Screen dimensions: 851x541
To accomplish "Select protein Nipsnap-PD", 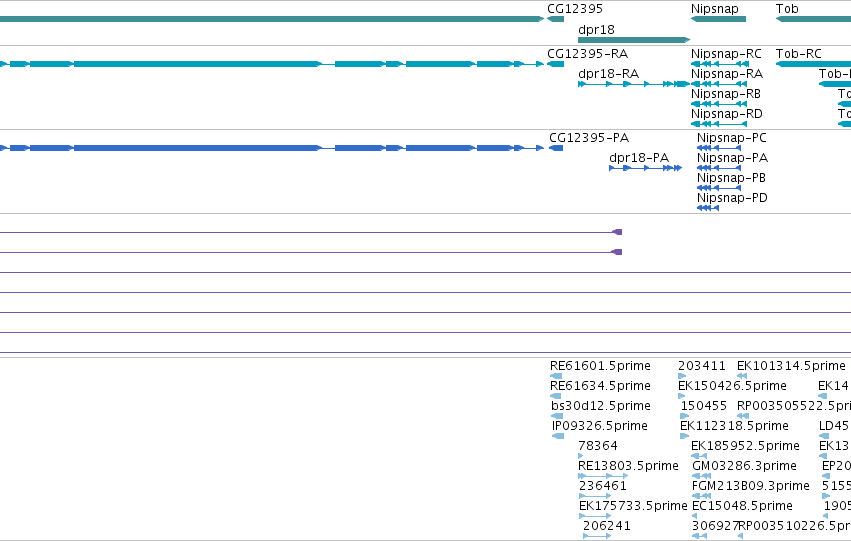I will pos(732,198).
